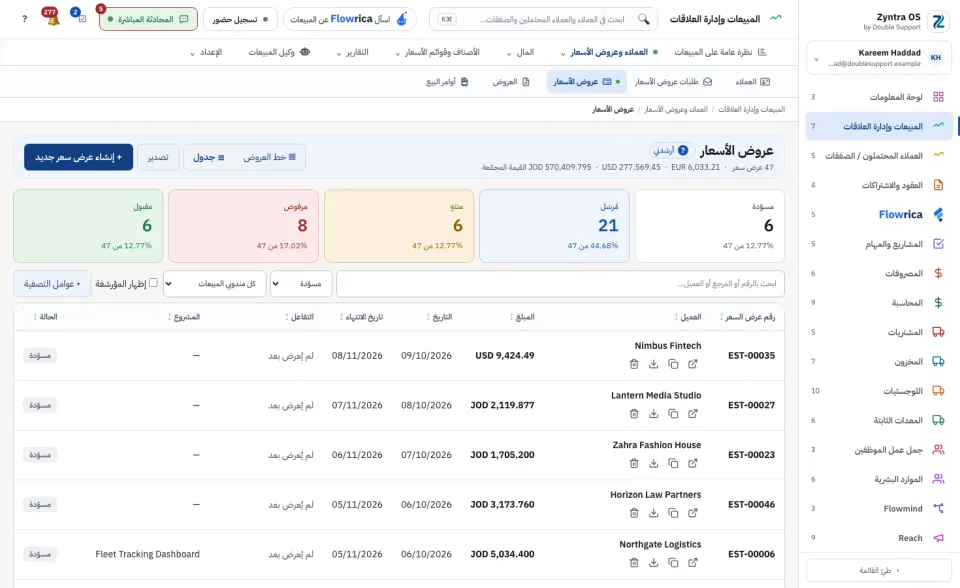Expand عوامل التصفية filters
This screenshot has width=960, height=588.
pos(52,284)
